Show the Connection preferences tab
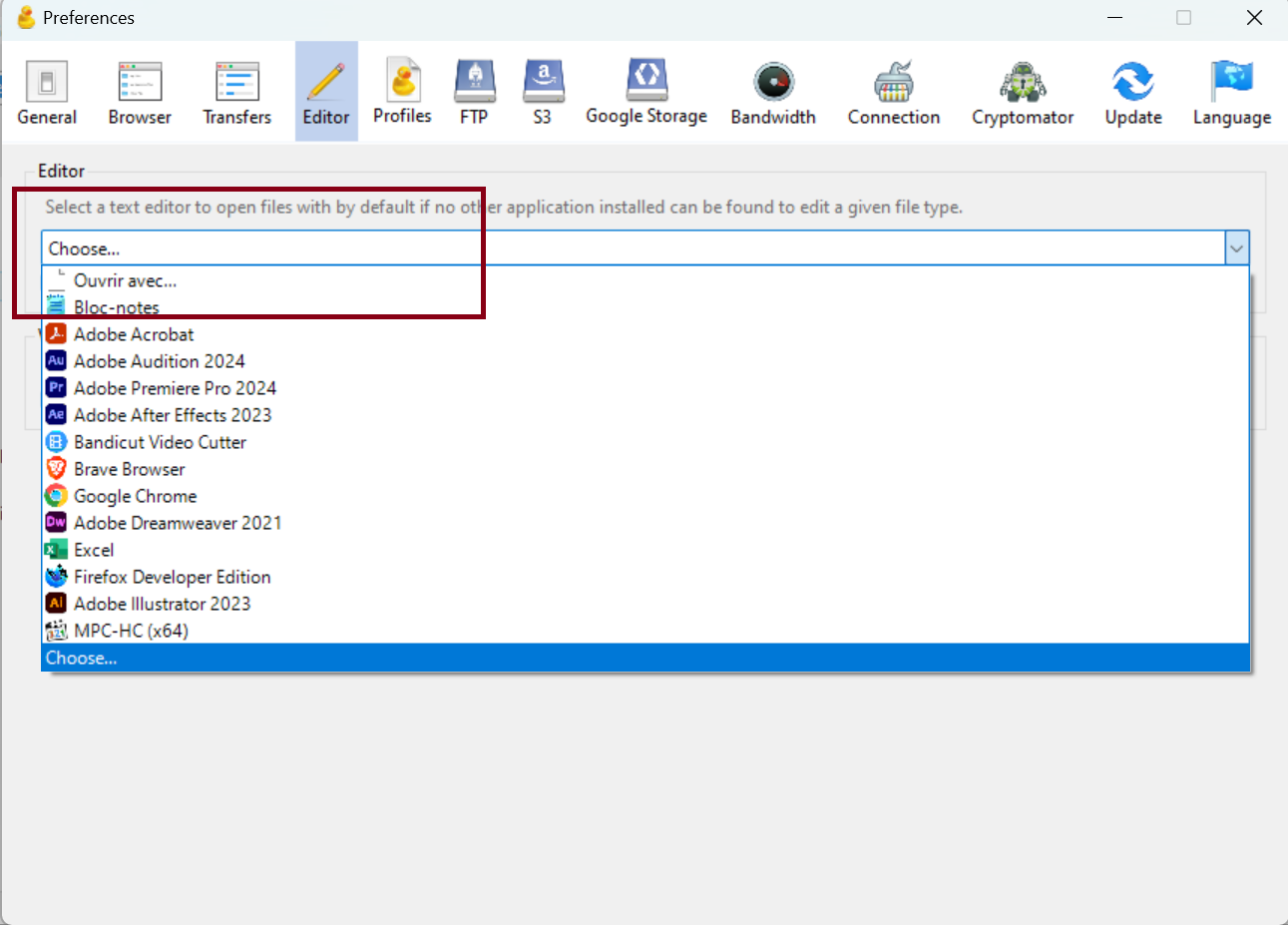This screenshot has width=1288, height=925. [894, 92]
